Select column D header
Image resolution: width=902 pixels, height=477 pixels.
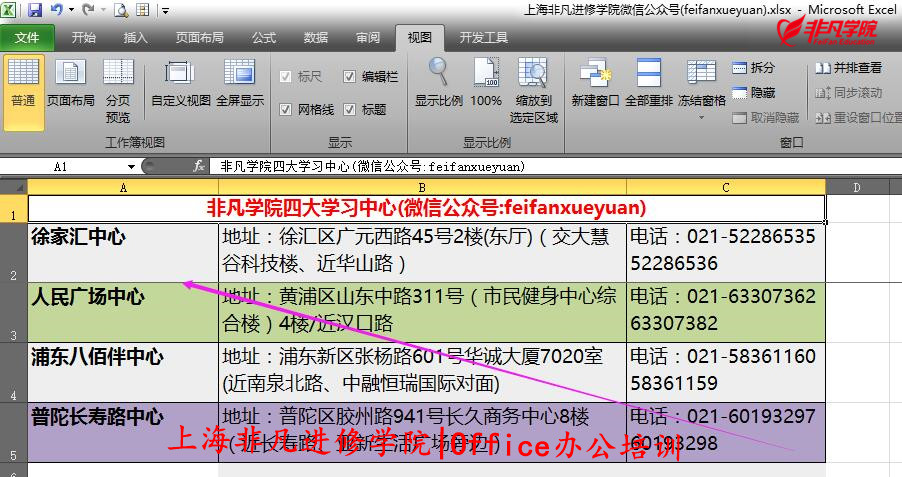coord(857,188)
